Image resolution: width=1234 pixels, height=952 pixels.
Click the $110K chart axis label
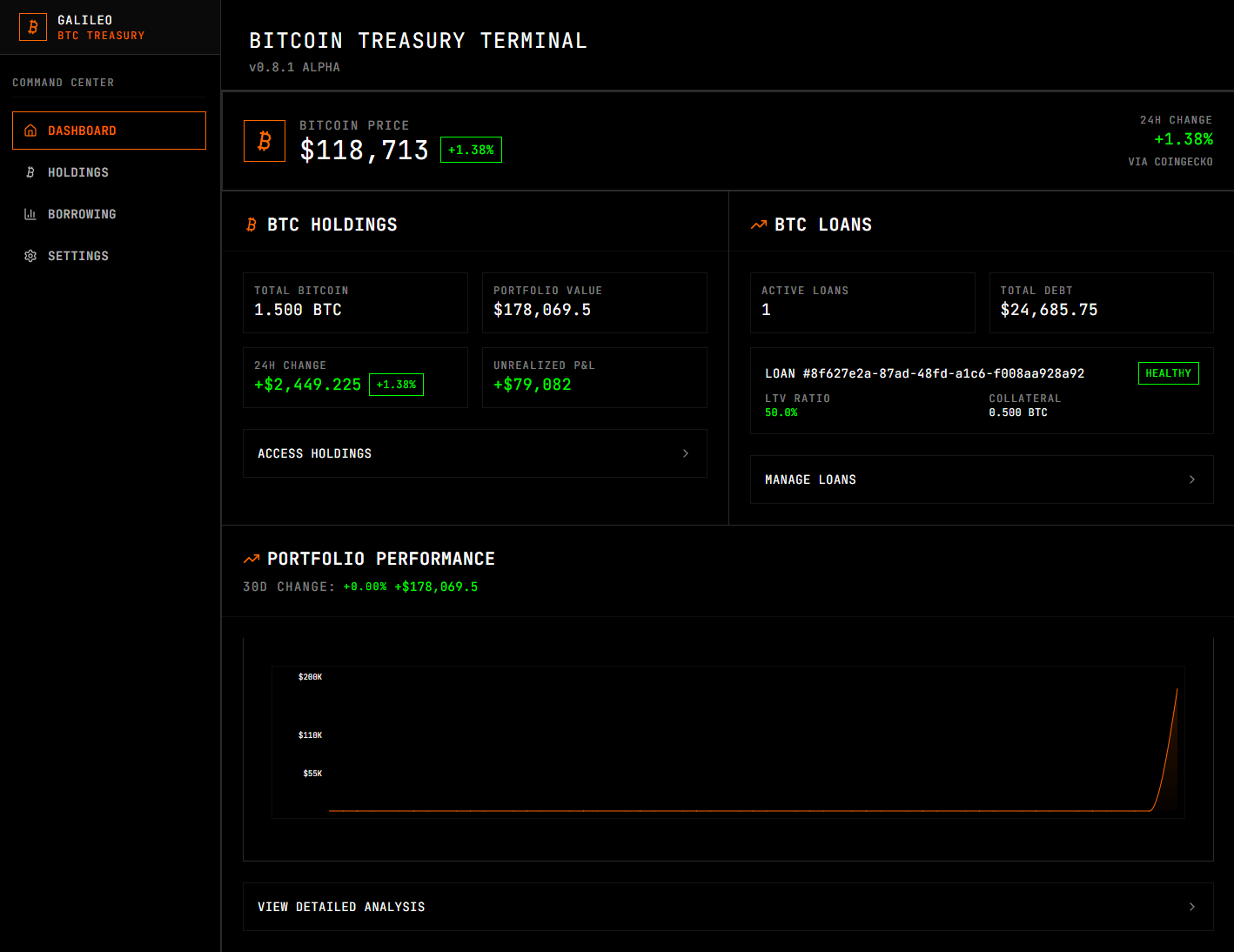tap(310, 735)
